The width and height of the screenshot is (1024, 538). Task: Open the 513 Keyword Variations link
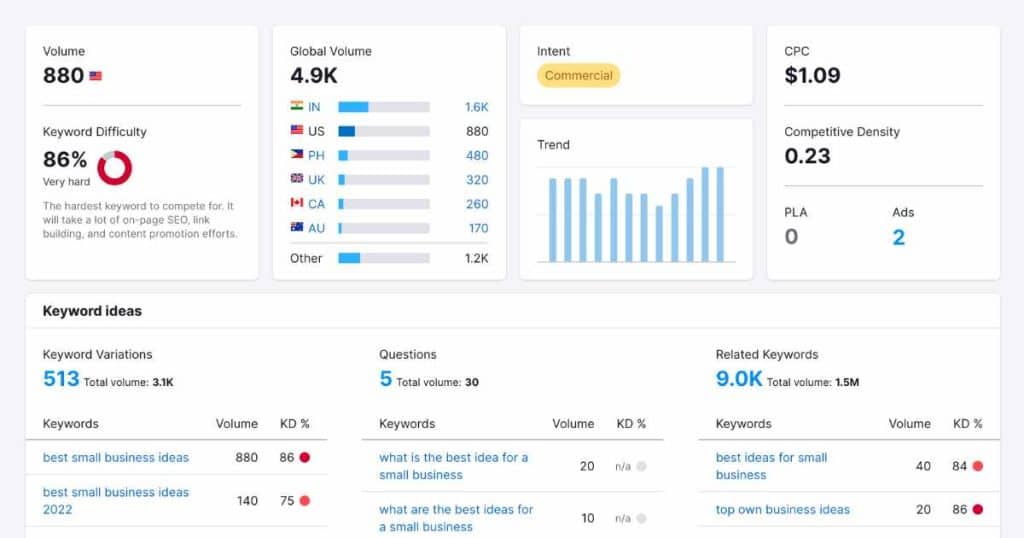point(61,379)
